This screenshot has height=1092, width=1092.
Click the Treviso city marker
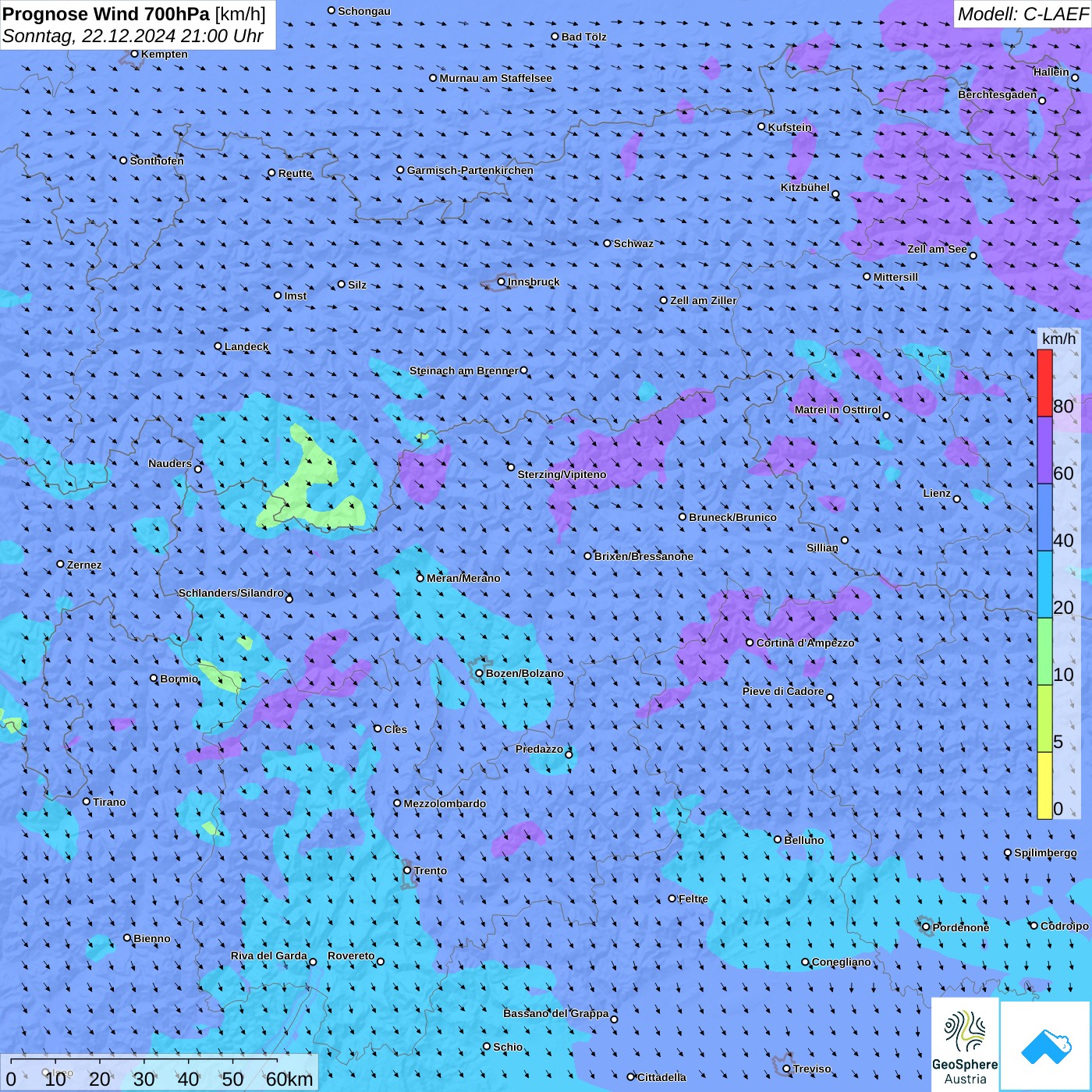[x=787, y=1069]
